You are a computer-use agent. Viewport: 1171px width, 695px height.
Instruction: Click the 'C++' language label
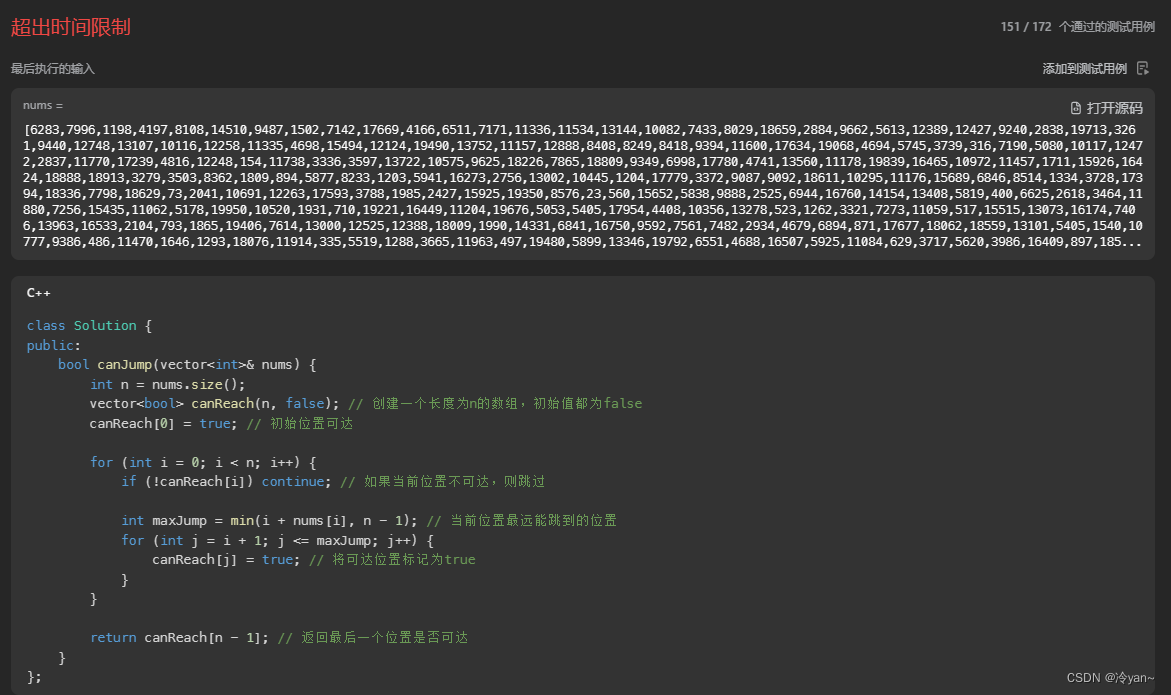point(39,293)
